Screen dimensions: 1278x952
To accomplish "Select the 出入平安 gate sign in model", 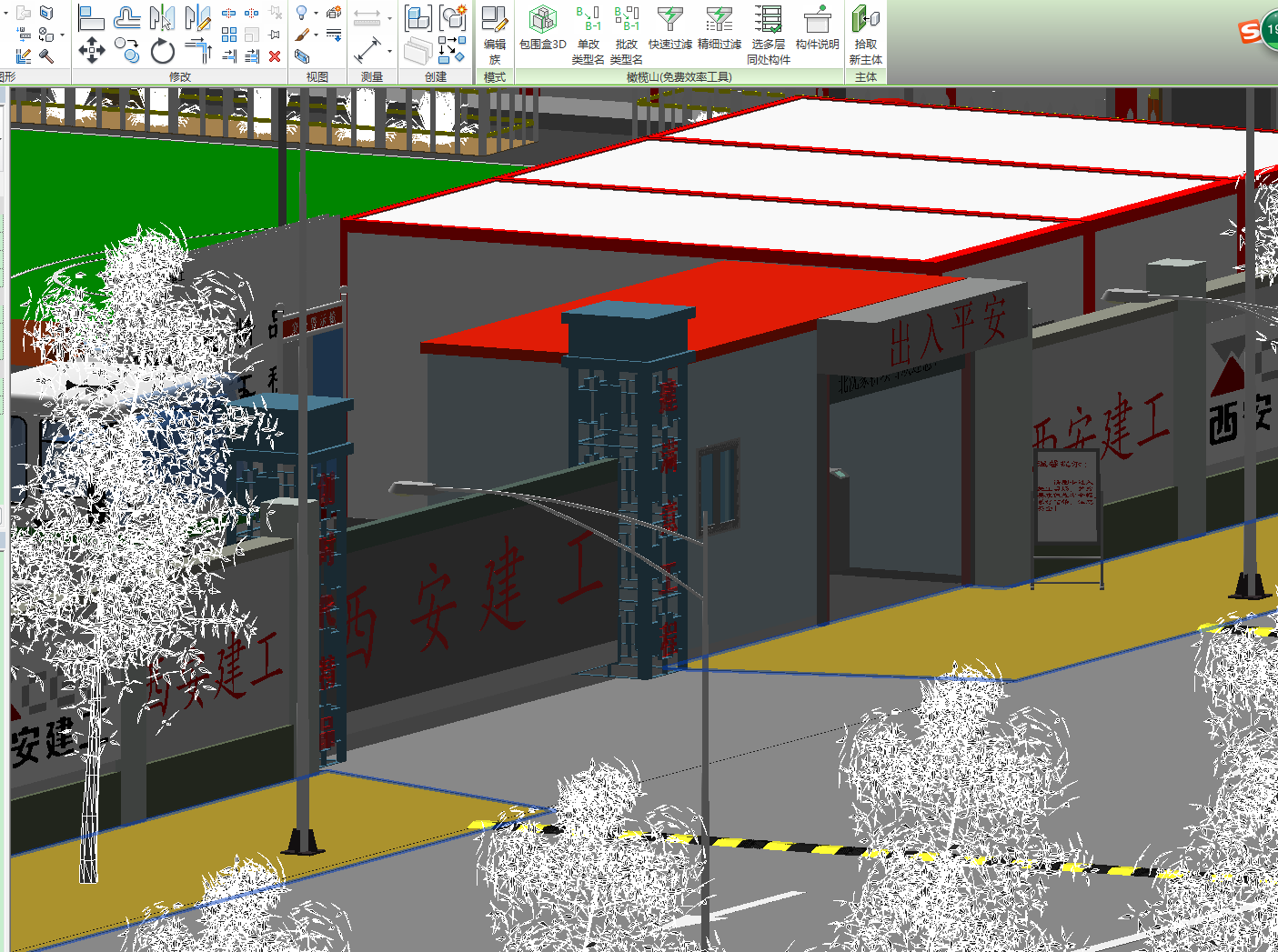I will [947, 333].
